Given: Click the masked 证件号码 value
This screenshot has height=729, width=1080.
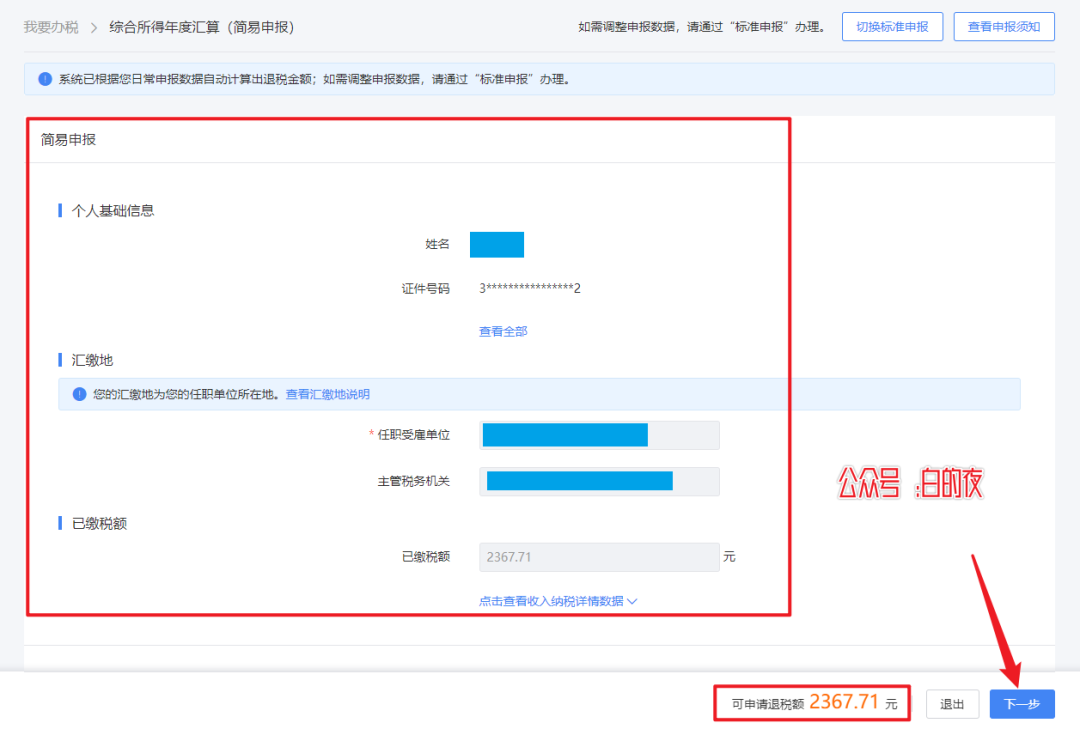Looking at the screenshot, I should click(530, 289).
